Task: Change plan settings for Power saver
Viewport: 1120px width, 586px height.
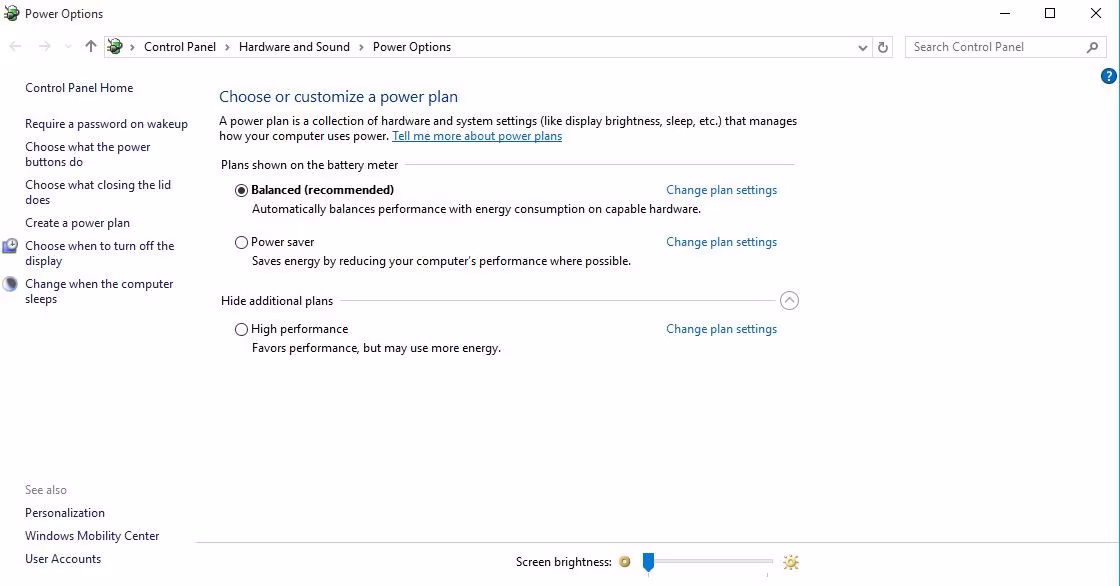Action: 721,242
